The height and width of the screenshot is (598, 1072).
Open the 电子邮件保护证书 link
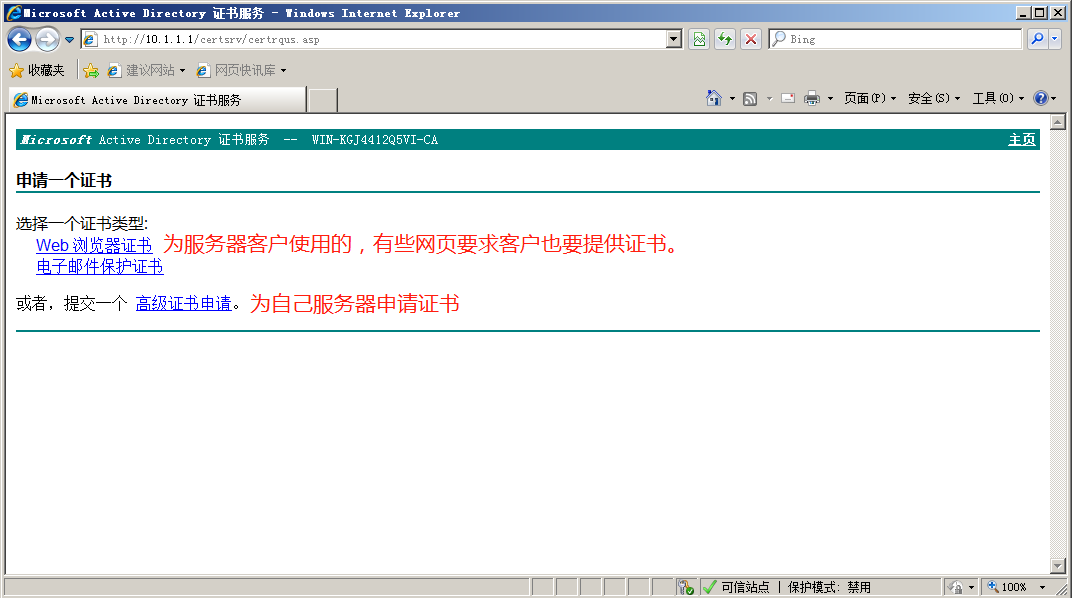coord(100,267)
